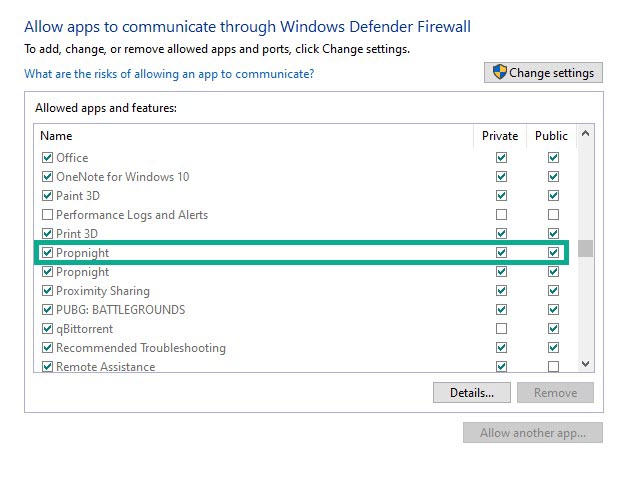Click the Public column header
Viewport: 634px width, 495px height.
click(551, 136)
